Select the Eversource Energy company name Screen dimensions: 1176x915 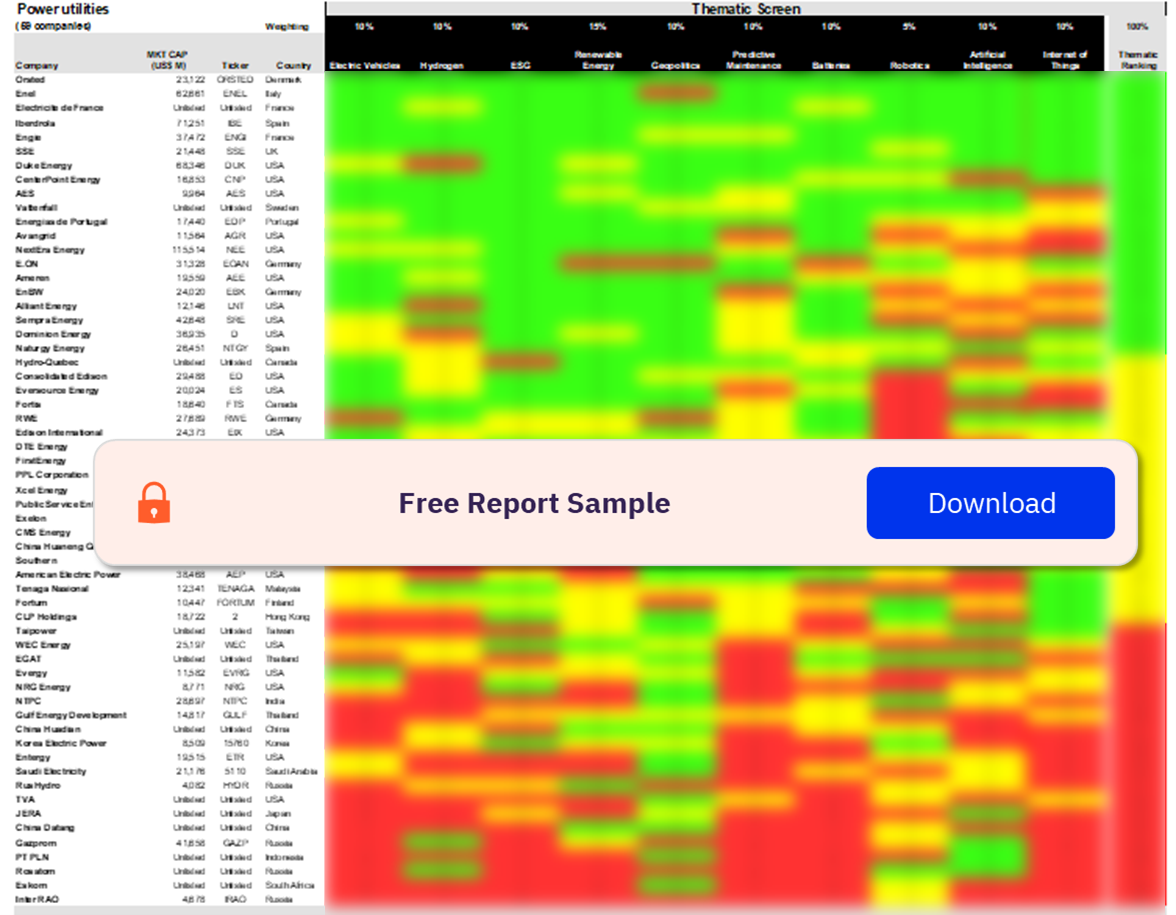point(57,390)
